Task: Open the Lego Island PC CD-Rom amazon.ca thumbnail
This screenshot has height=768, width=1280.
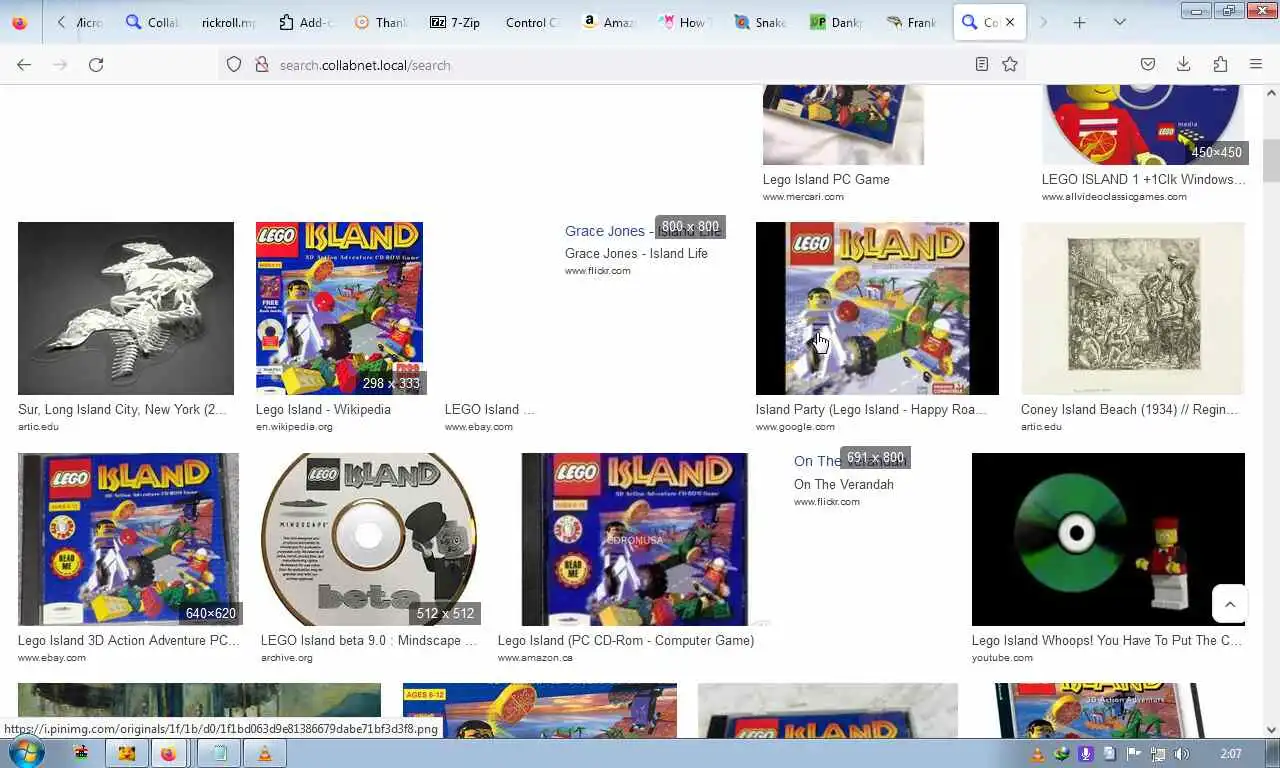Action: (x=634, y=539)
